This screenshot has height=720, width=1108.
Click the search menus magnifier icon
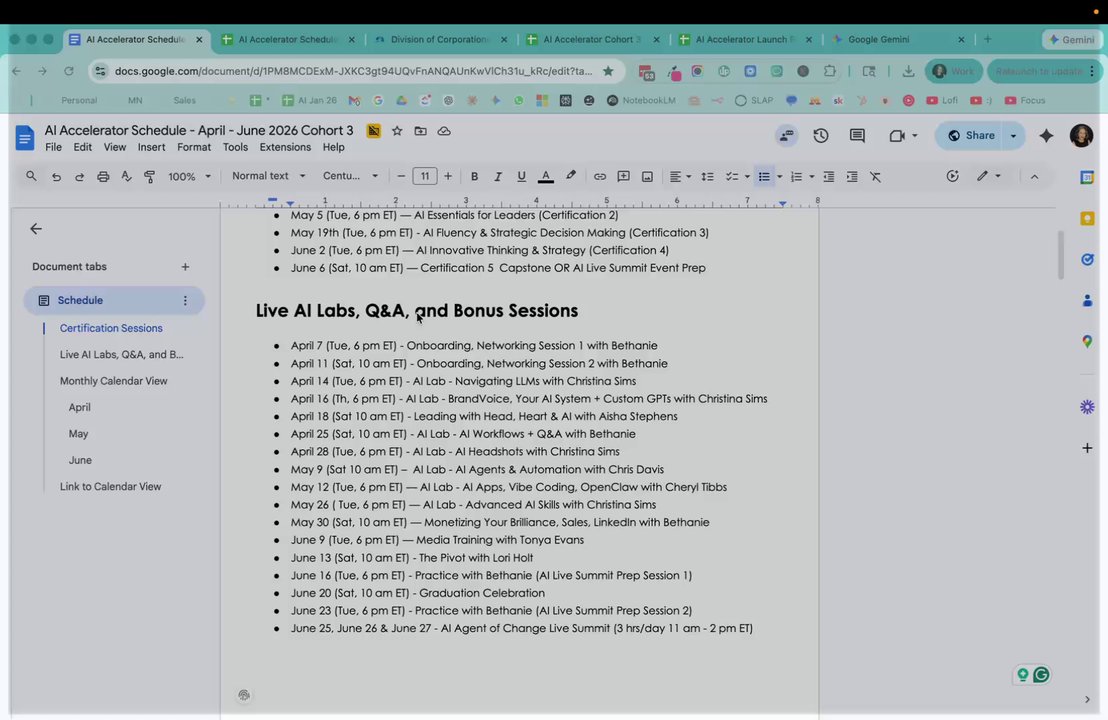point(31,176)
